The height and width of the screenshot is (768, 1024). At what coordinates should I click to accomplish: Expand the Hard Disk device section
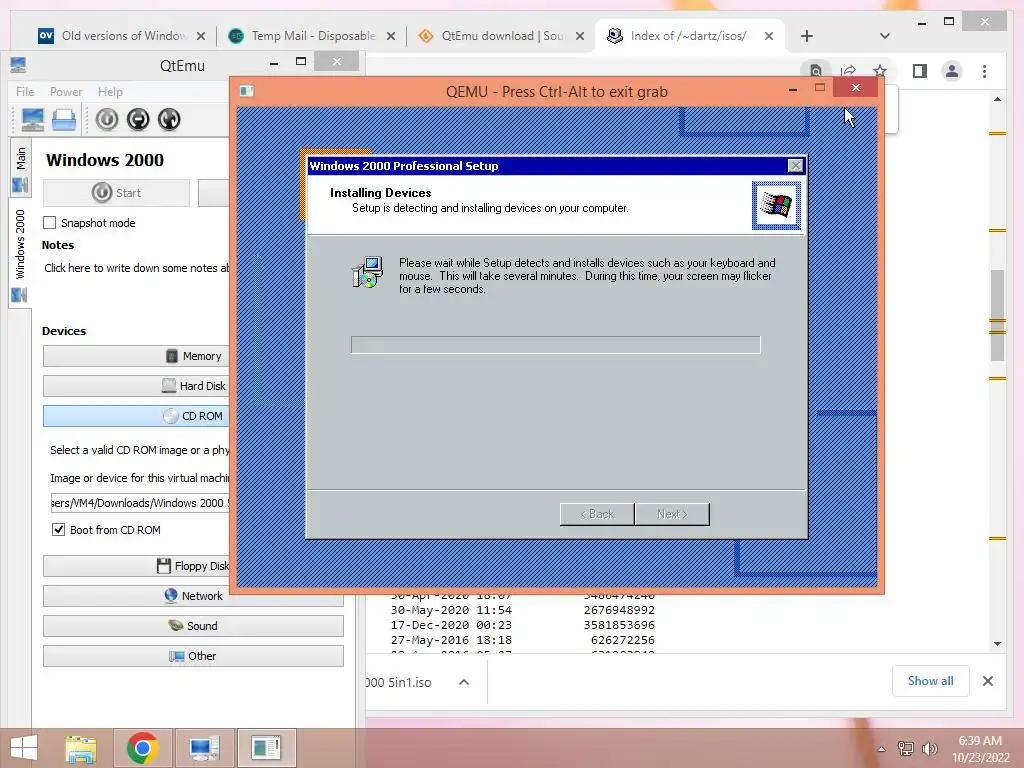136,386
